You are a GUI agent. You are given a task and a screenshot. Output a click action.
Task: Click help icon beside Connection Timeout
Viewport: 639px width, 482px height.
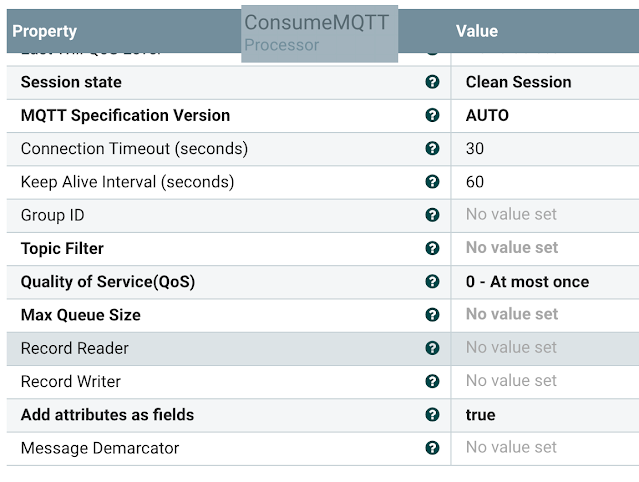432,148
